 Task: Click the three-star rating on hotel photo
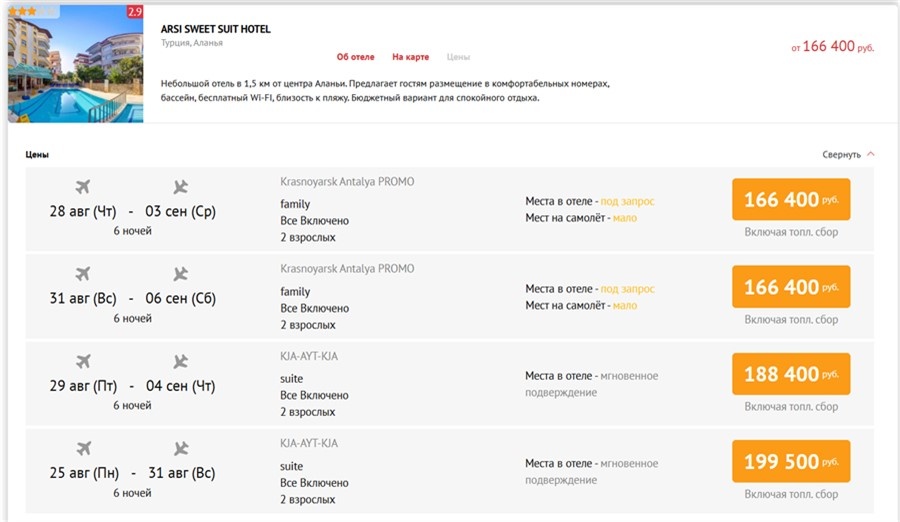(23, 11)
